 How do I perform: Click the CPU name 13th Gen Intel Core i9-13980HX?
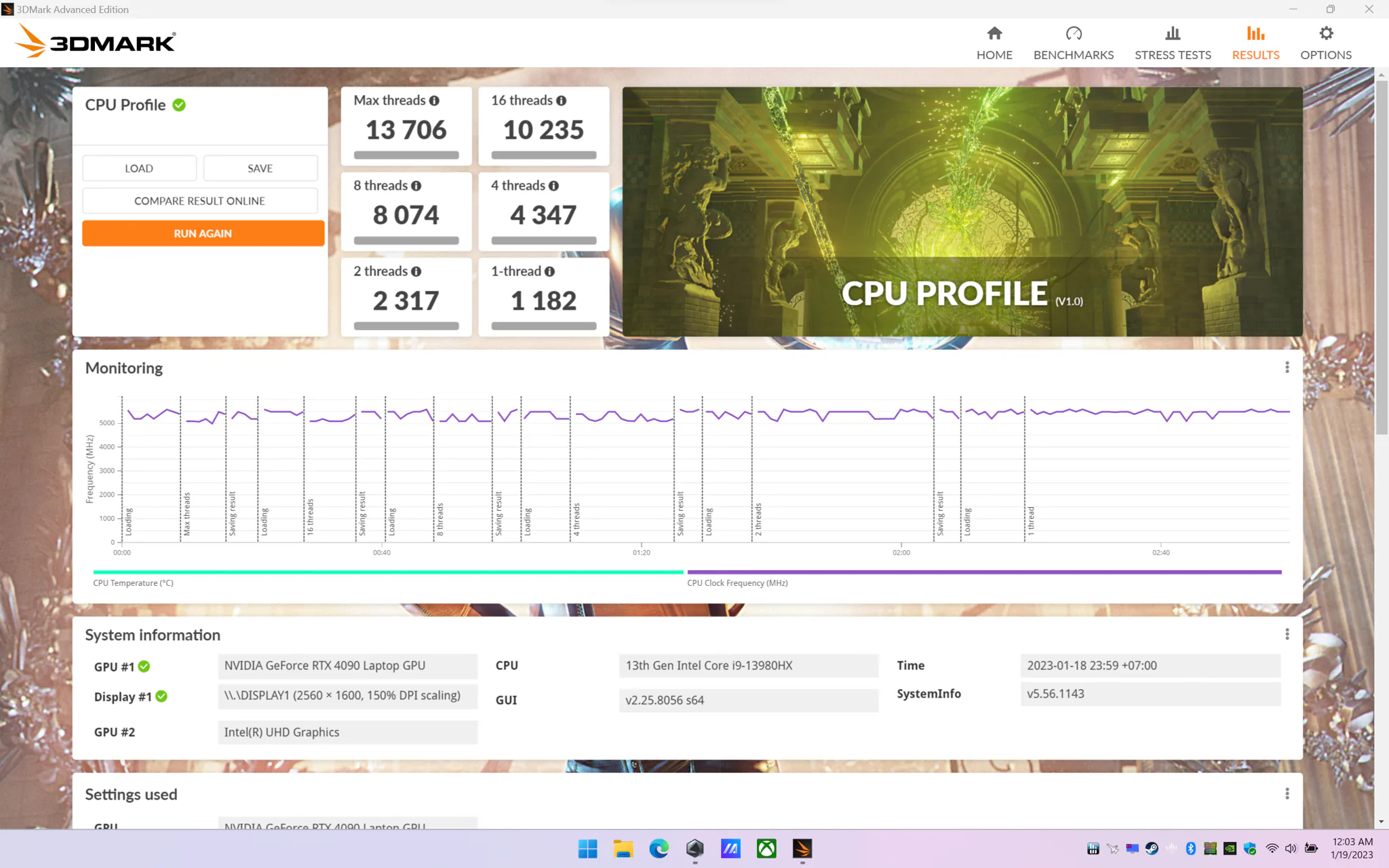[749, 666]
